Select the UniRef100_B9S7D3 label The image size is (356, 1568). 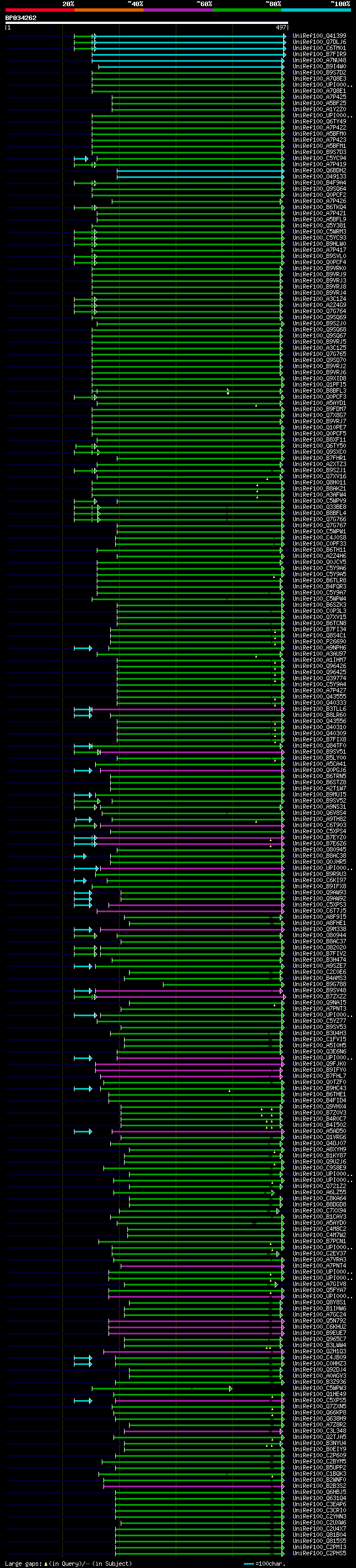click(x=319, y=152)
